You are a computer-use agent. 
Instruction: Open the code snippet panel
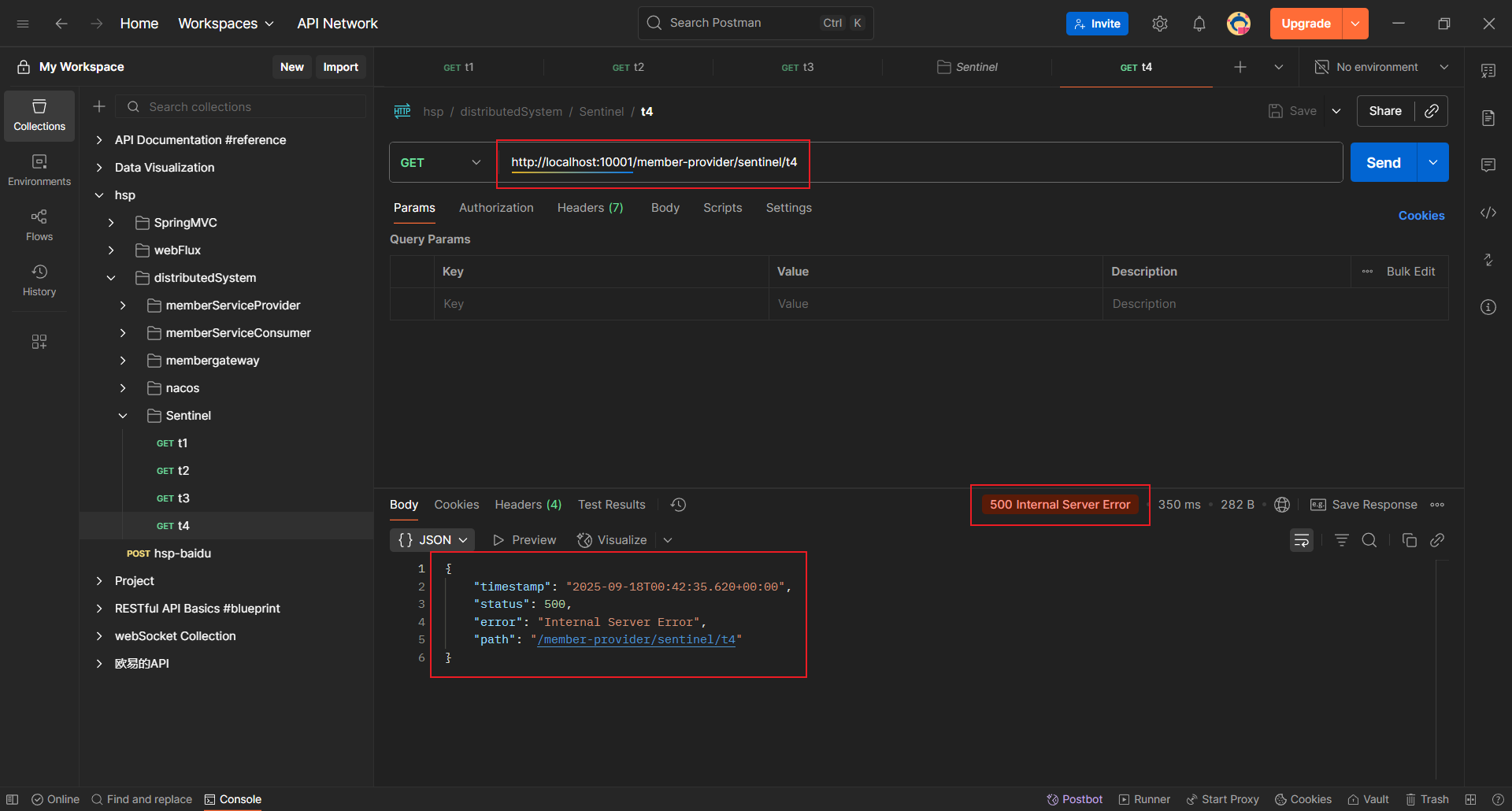1488,213
